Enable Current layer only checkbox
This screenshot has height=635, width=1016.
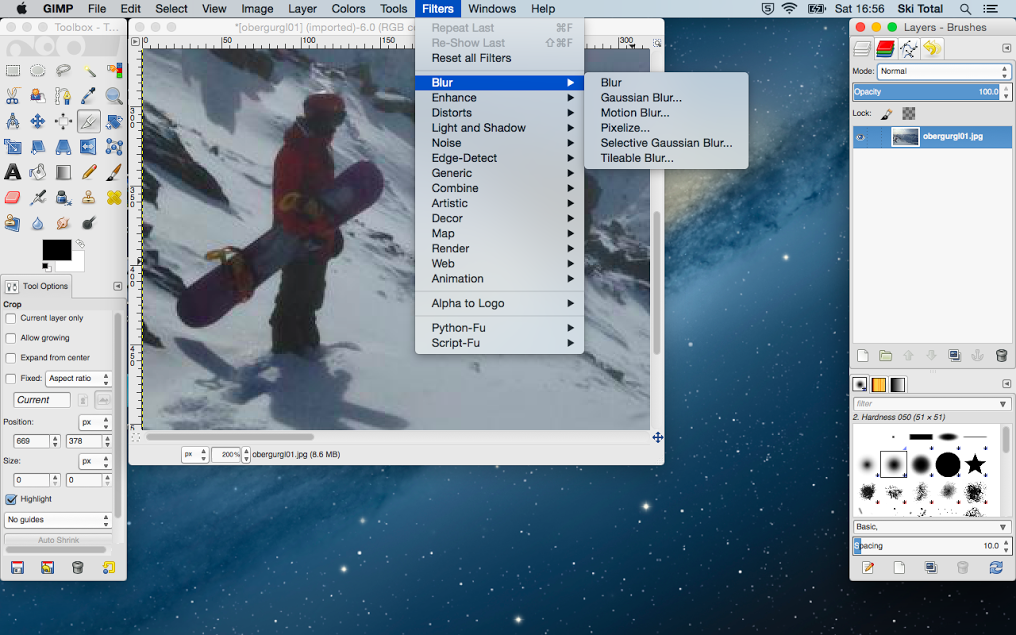11,318
